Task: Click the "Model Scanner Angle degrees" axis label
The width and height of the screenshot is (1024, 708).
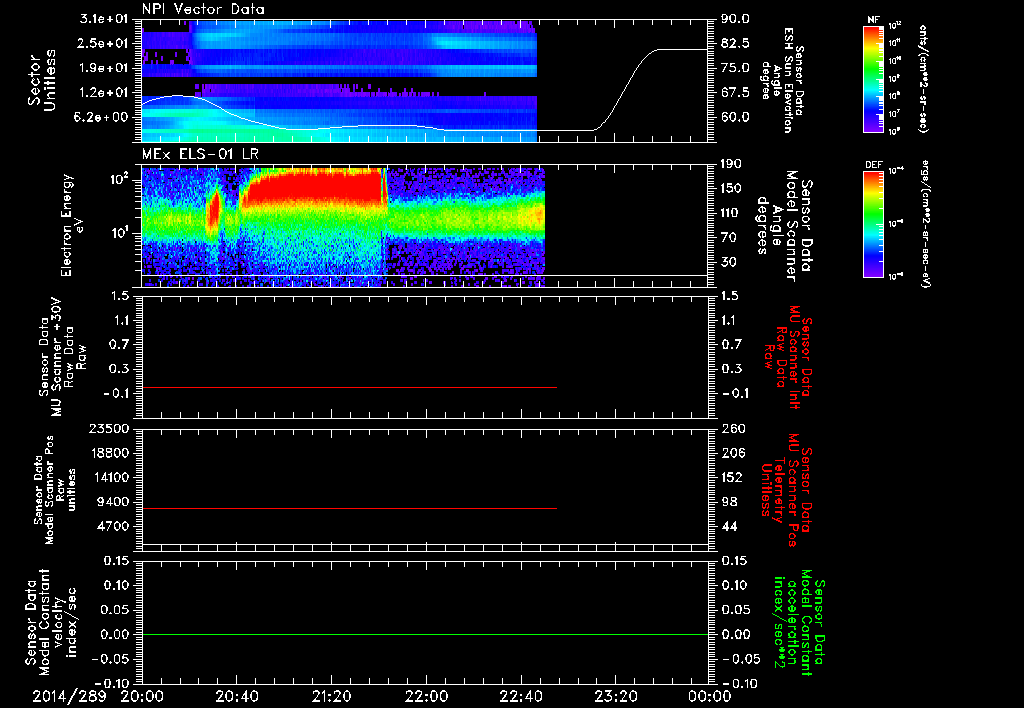Action: (784, 226)
